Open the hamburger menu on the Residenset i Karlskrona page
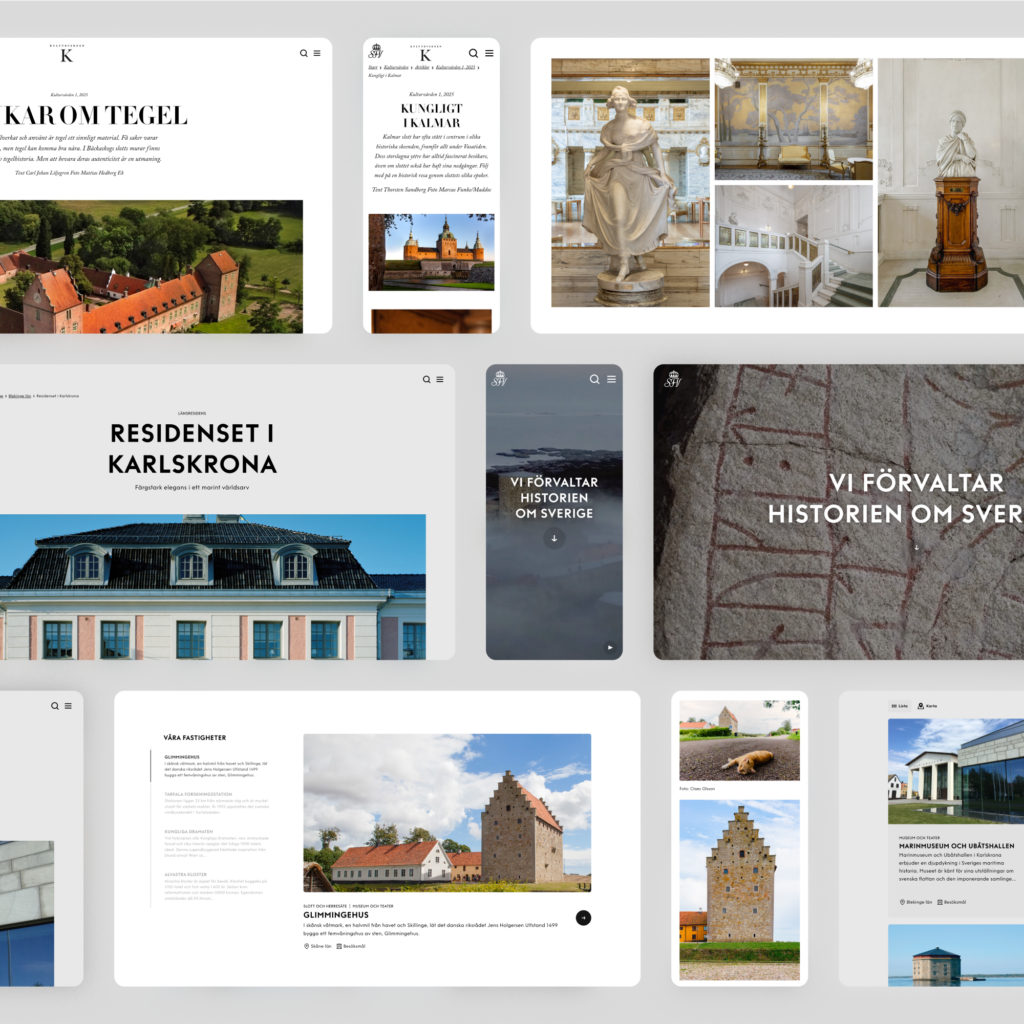 [x=440, y=379]
